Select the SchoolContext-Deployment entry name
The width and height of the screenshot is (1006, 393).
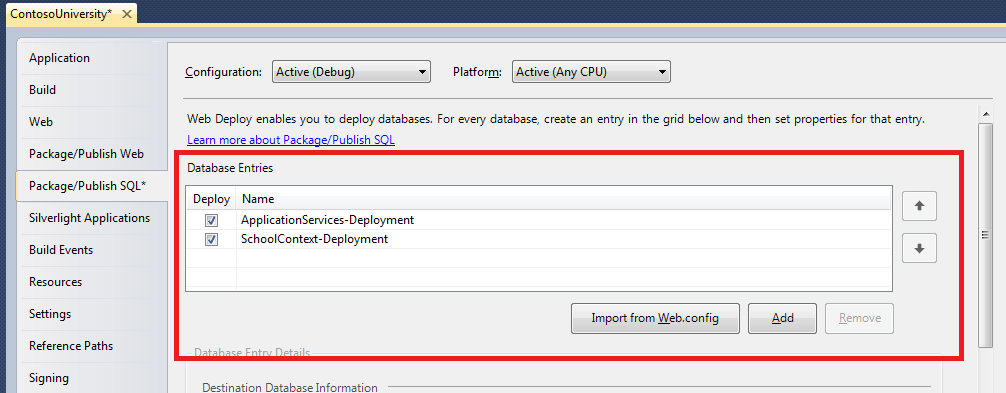click(314, 239)
